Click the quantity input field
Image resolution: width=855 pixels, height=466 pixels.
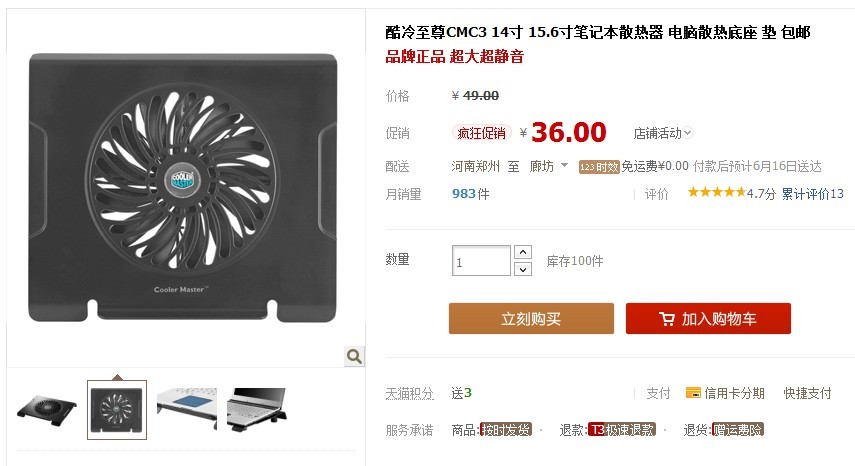[481, 261]
